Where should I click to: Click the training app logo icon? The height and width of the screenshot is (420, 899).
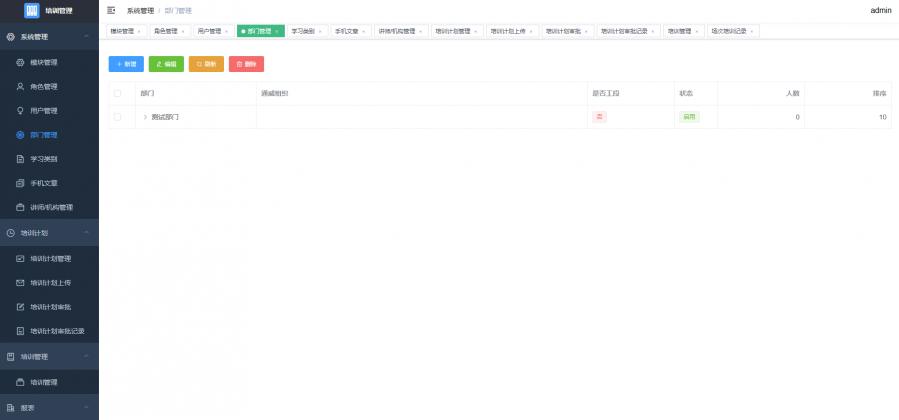click(31, 11)
